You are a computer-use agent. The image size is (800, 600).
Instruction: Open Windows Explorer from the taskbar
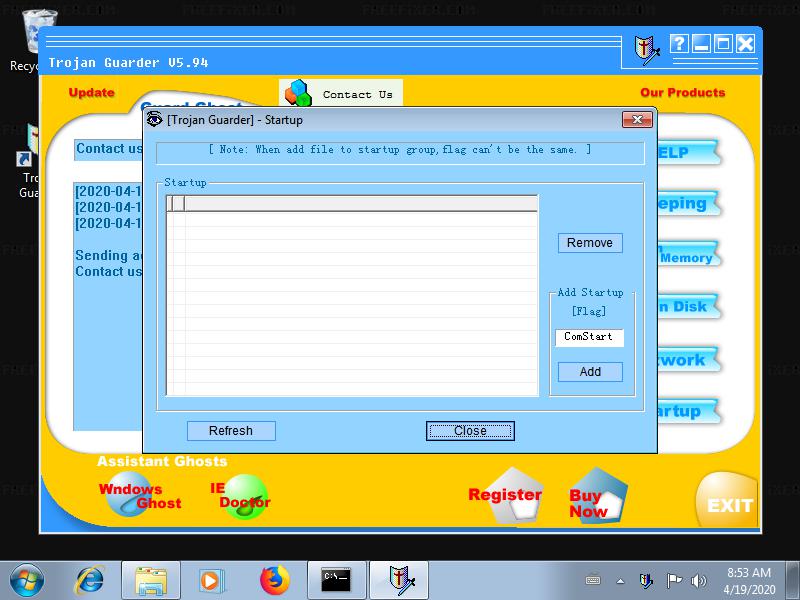click(x=151, y=581)
